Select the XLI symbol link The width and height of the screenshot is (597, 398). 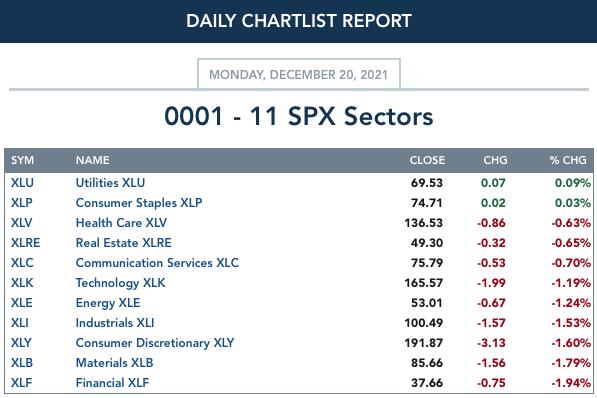[x=19, y=323]
